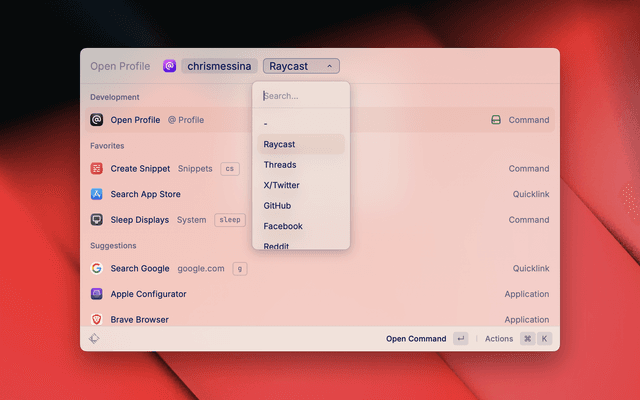
Task: Click the Sleep Displays monitor icon
Action: point(97,220)
